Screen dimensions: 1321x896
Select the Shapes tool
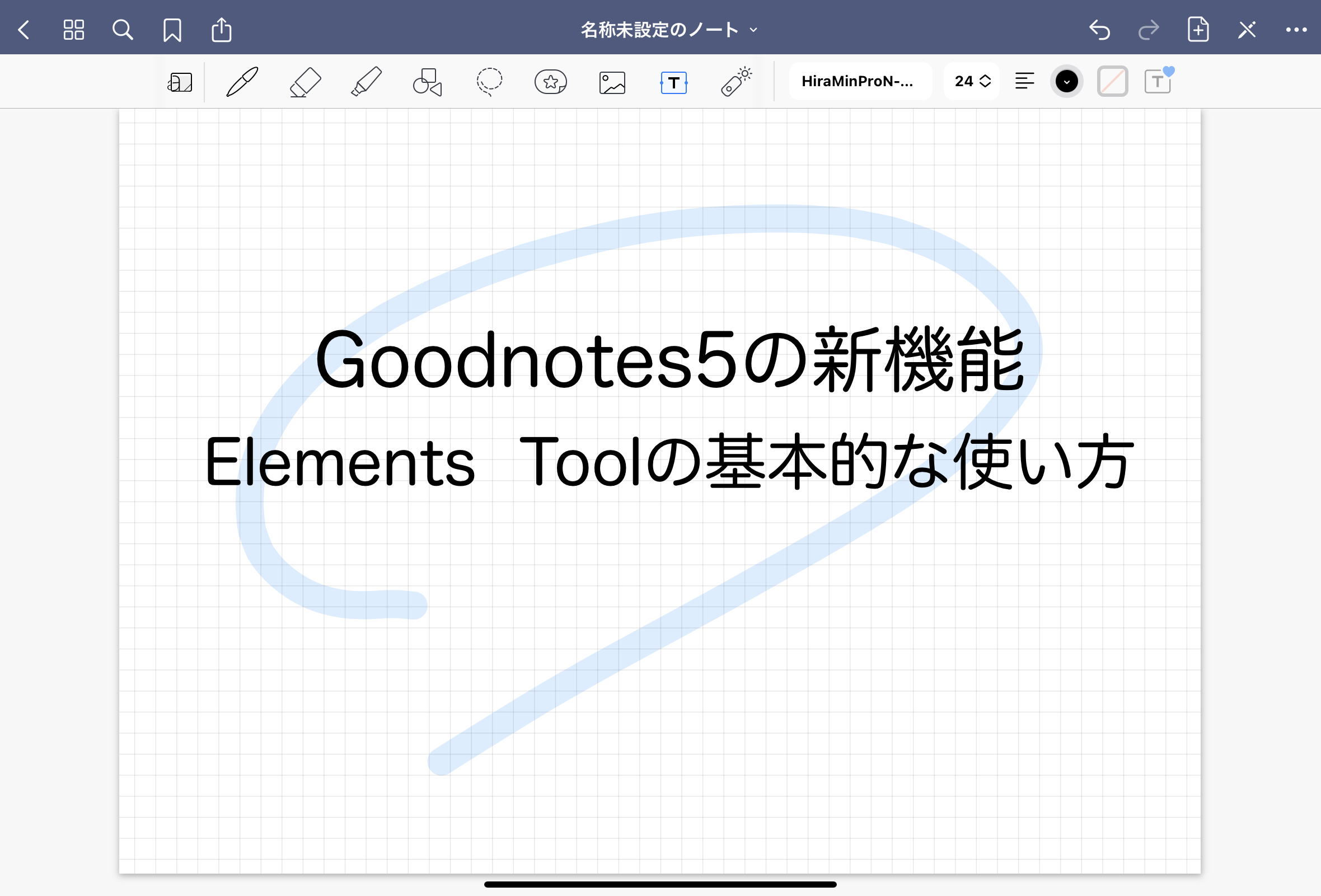pyautogui.click(x=428, y=82)
